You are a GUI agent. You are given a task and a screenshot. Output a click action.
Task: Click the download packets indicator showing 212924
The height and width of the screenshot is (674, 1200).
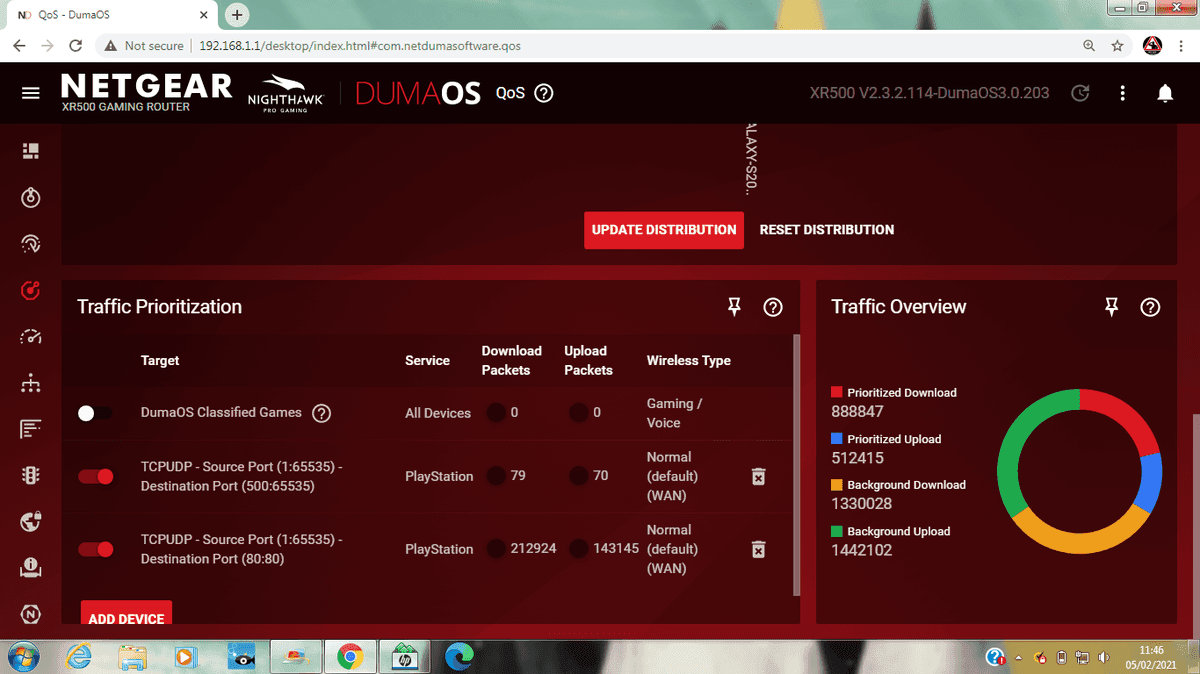point(496,549)
